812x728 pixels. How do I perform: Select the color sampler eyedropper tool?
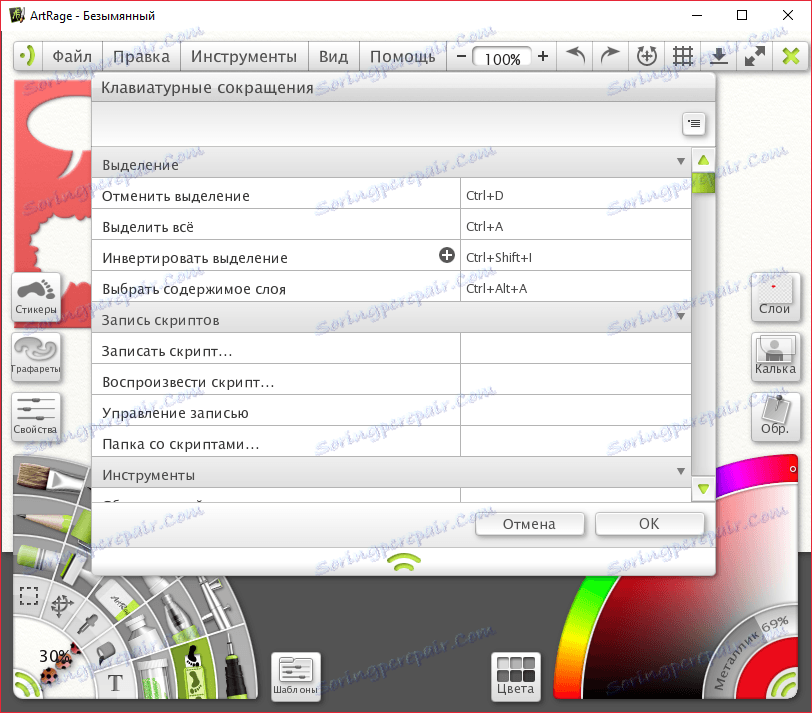click(x=87, y=624)
